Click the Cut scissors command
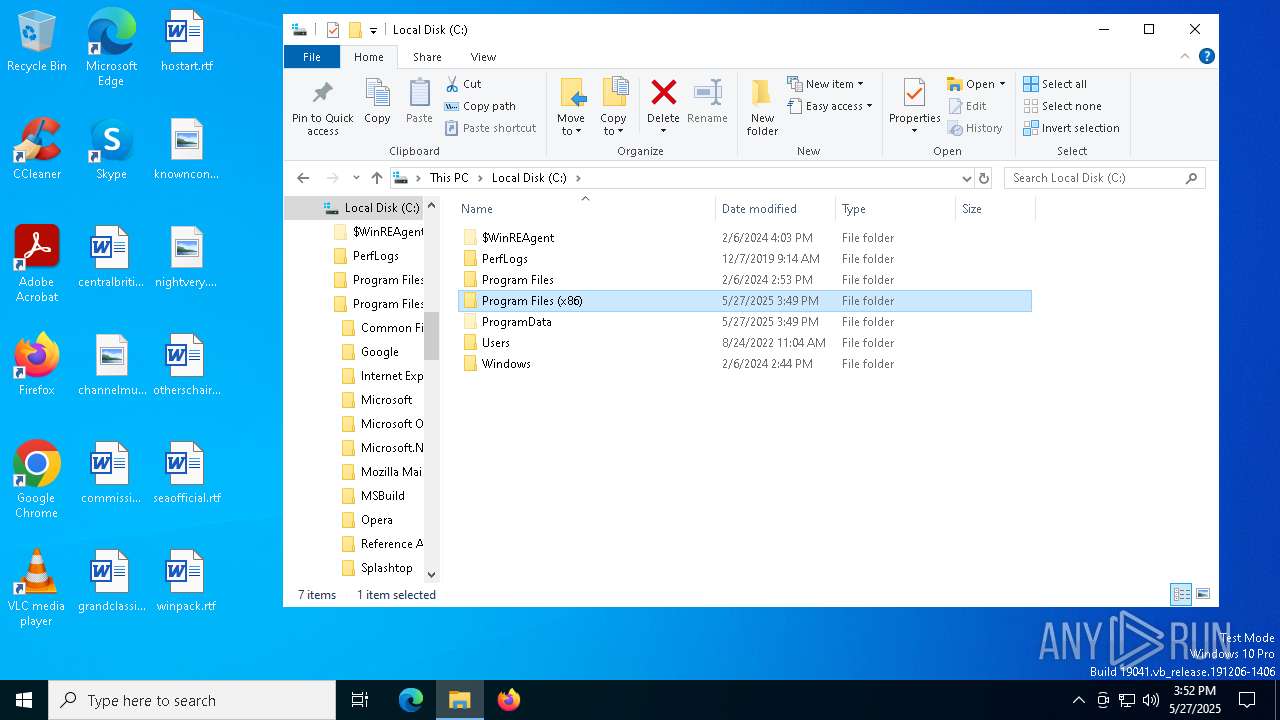The width and height of the screenshot is (1280, 720). 463,84
